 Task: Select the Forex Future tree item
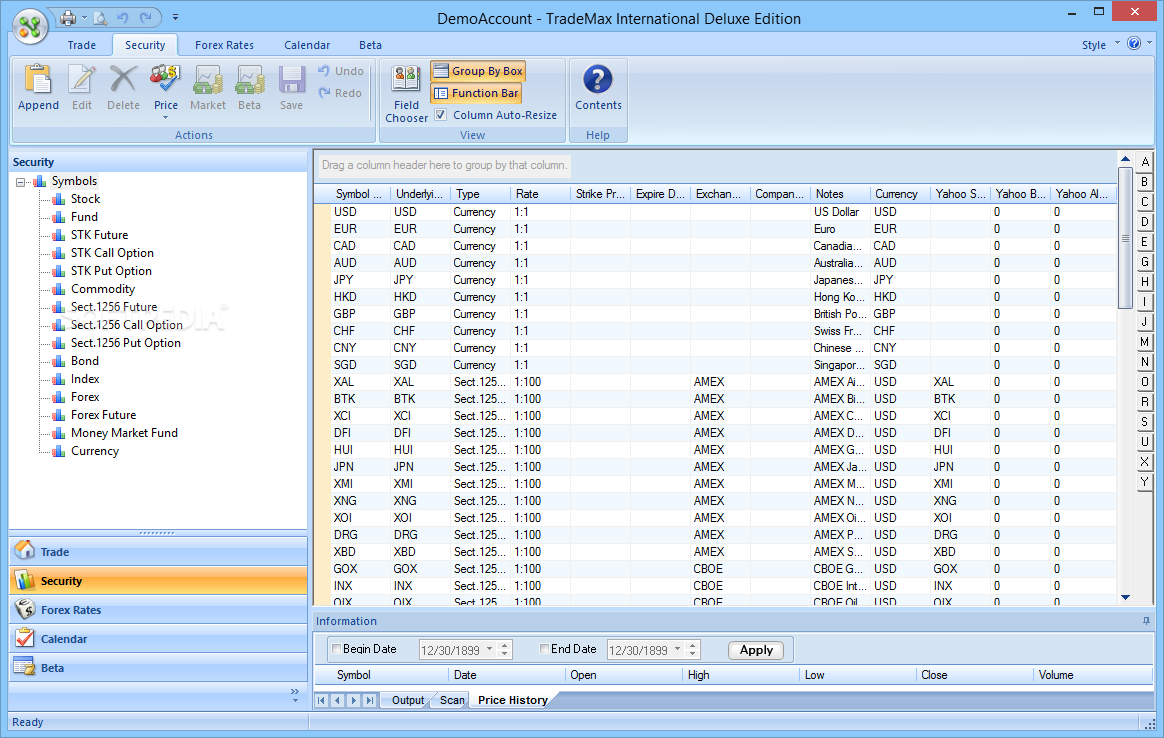(103, 415)
